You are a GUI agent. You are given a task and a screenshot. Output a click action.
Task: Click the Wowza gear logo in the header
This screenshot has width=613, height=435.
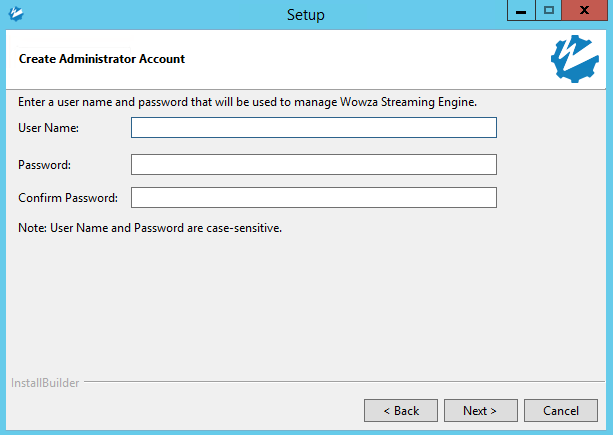pyautogui.click(x=574, y=58)
